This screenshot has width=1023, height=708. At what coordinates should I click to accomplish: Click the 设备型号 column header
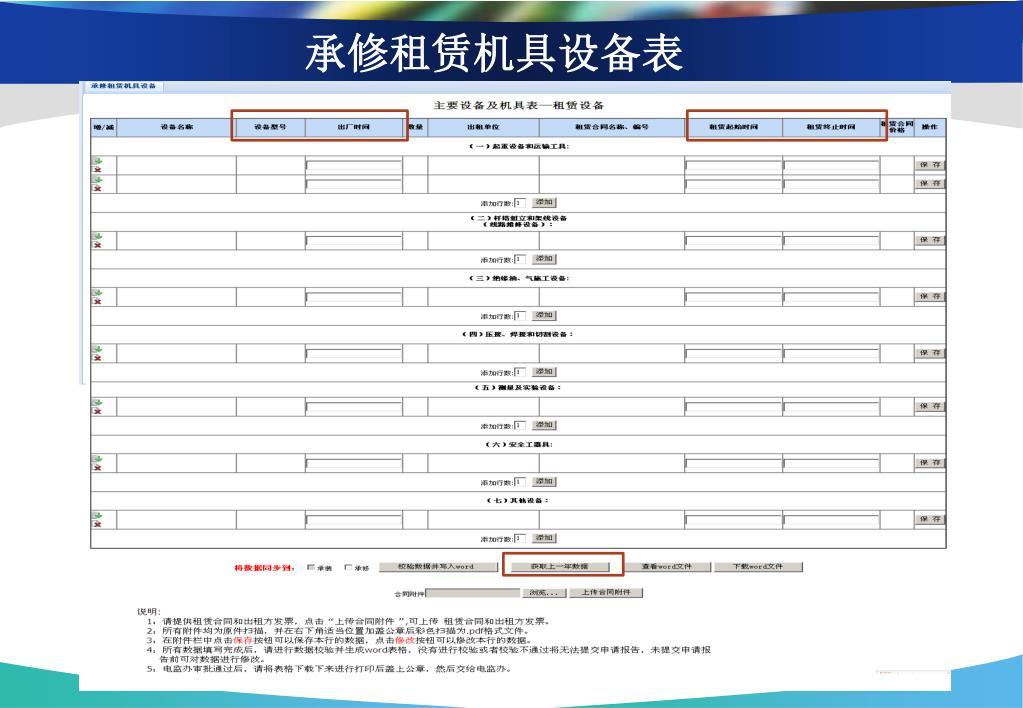click(x=270, y=127)
